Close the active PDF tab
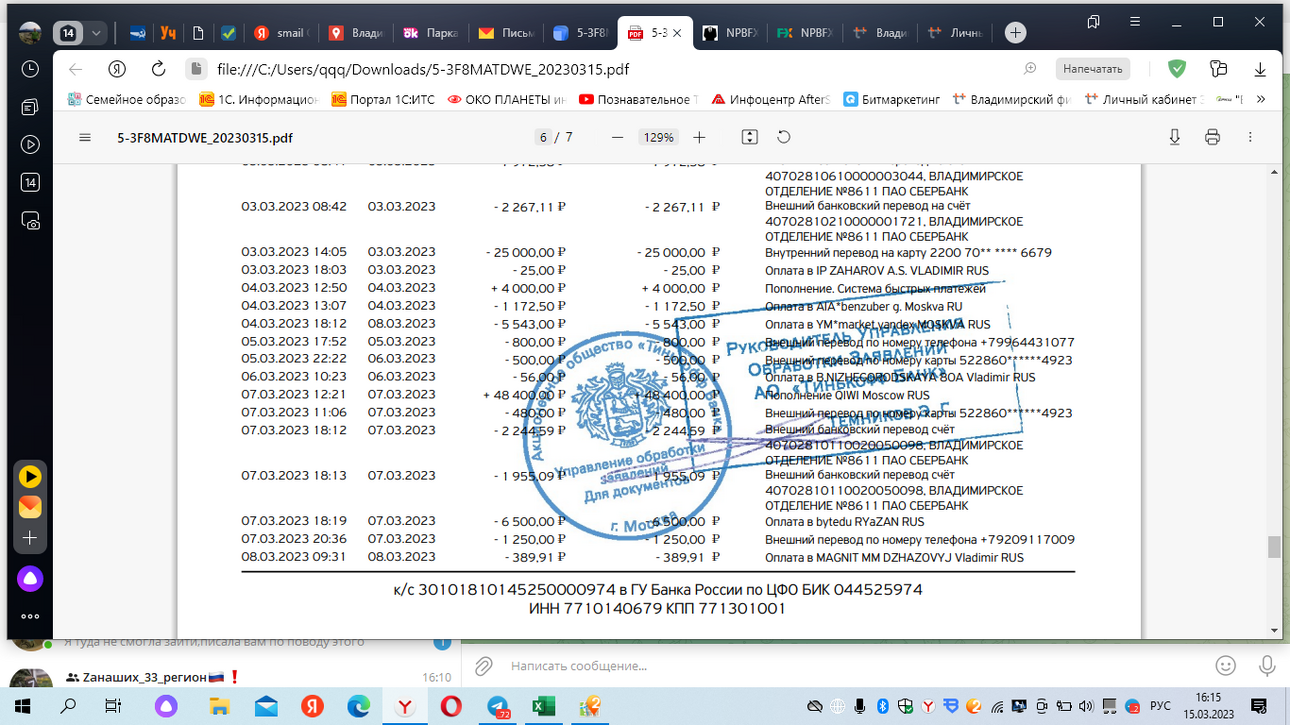The image size is (1290, 725). 677,33
